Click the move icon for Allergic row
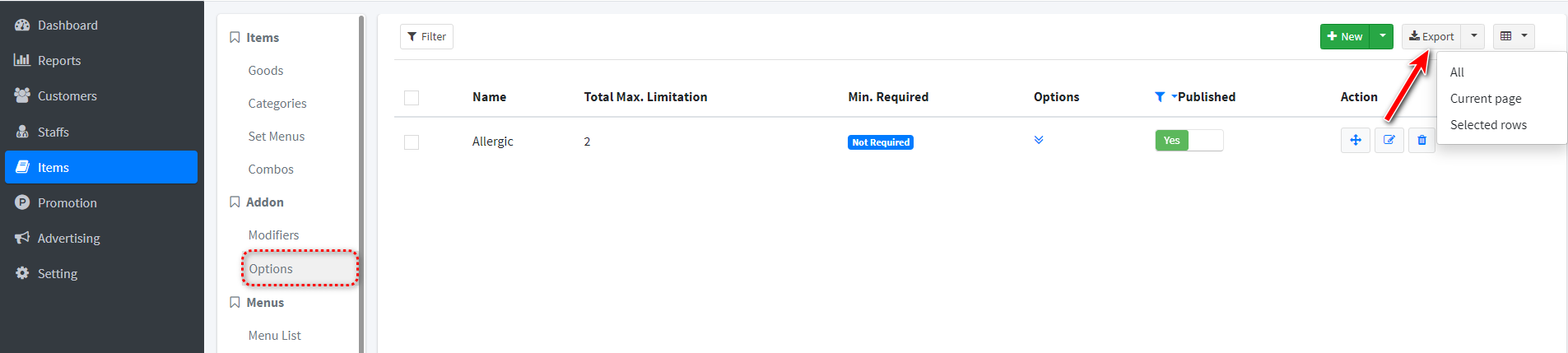The image size is (1568, 353). (x=1355, y=140)
